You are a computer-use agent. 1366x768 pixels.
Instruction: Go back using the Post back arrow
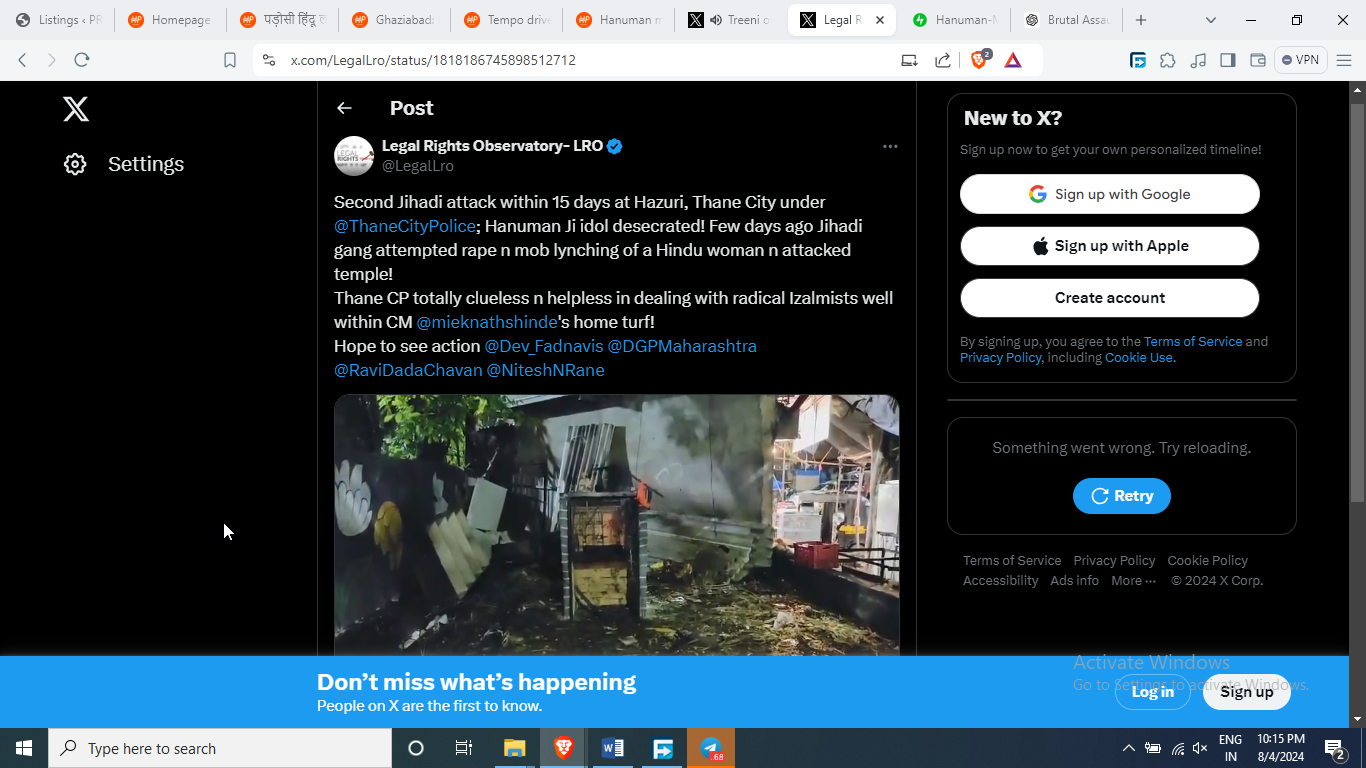[x=344, y=108]
